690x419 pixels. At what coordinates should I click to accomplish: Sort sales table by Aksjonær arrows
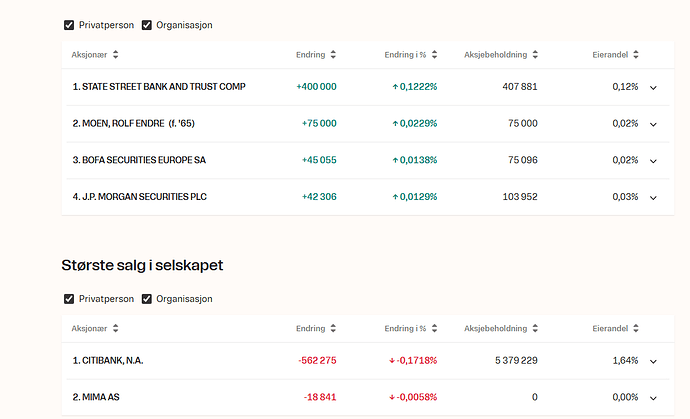(x=115, y=328)
